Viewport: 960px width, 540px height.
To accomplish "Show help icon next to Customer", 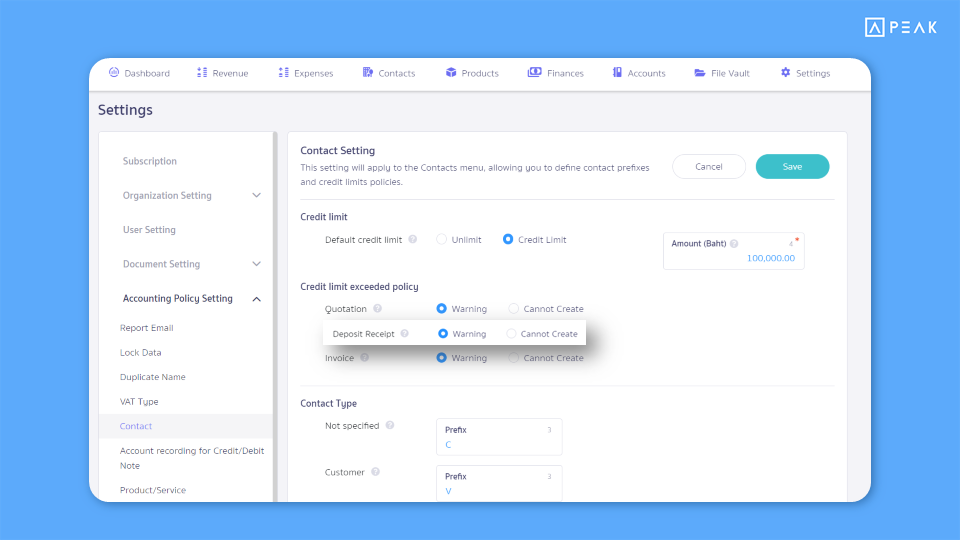I will tap(375, 472).
